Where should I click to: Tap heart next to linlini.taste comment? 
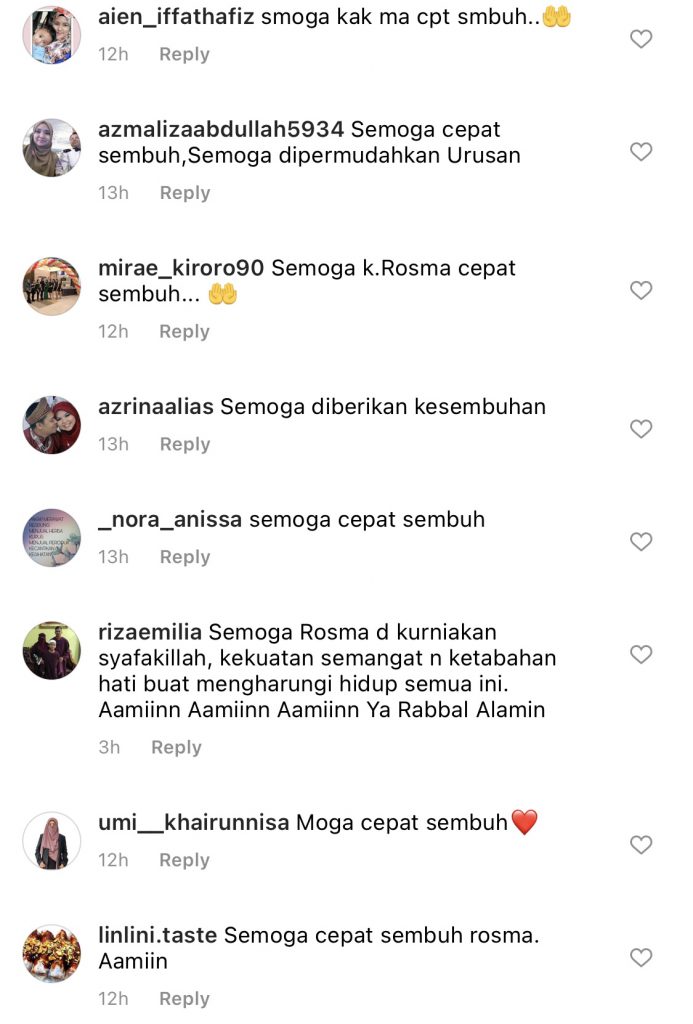click(641, 957)
